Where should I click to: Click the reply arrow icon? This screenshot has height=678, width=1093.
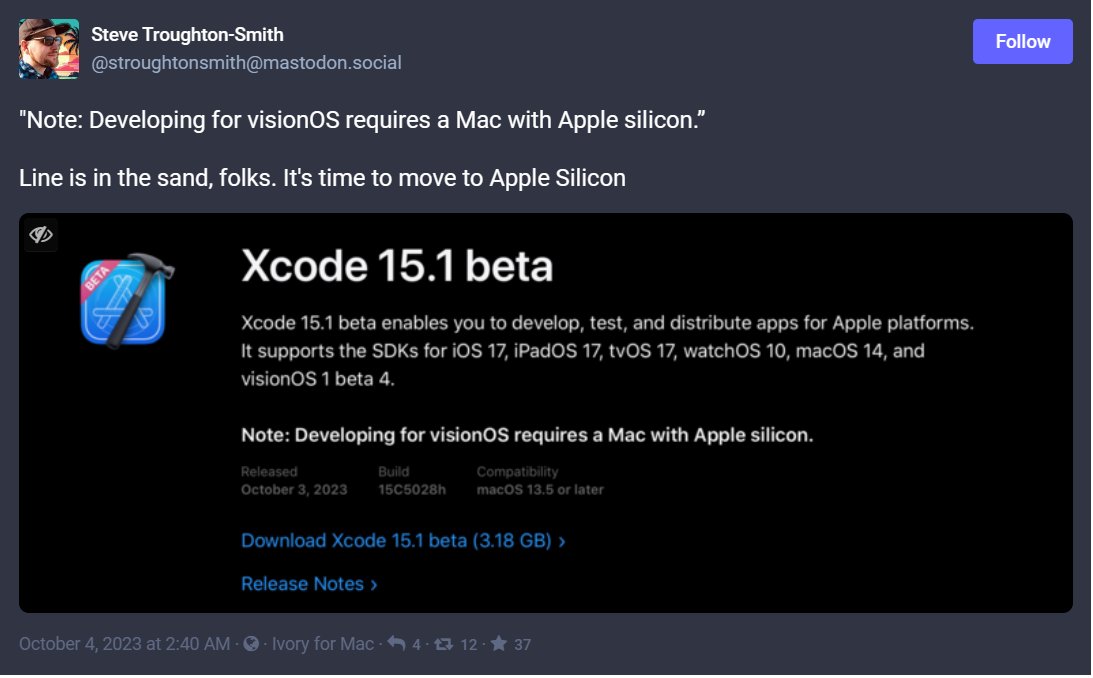tap(397, 644)
